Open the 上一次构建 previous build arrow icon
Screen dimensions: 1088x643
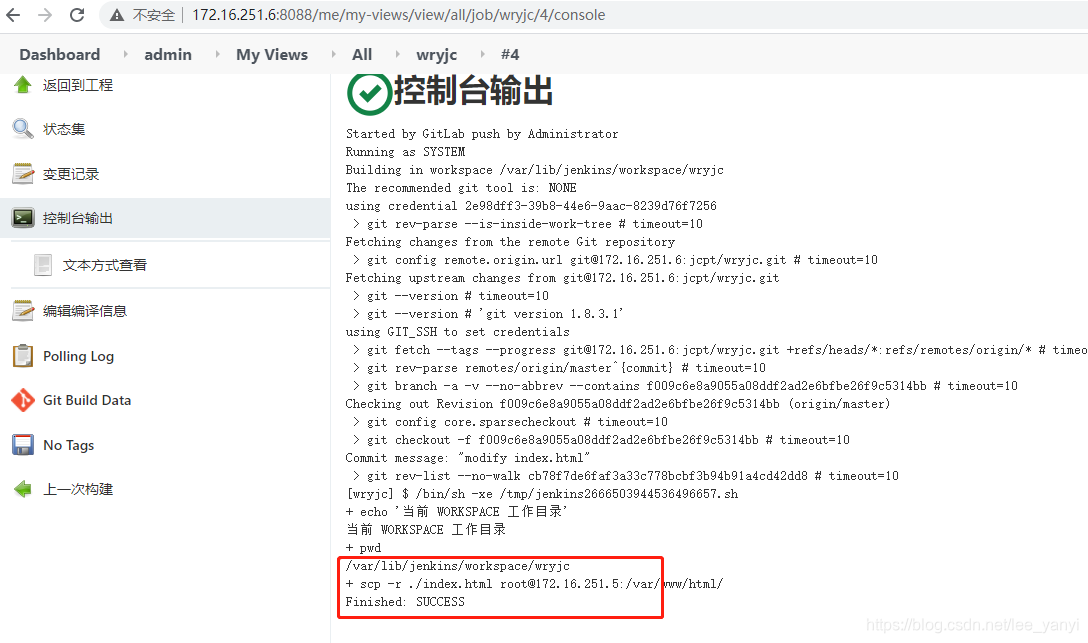tap(25, 489)
